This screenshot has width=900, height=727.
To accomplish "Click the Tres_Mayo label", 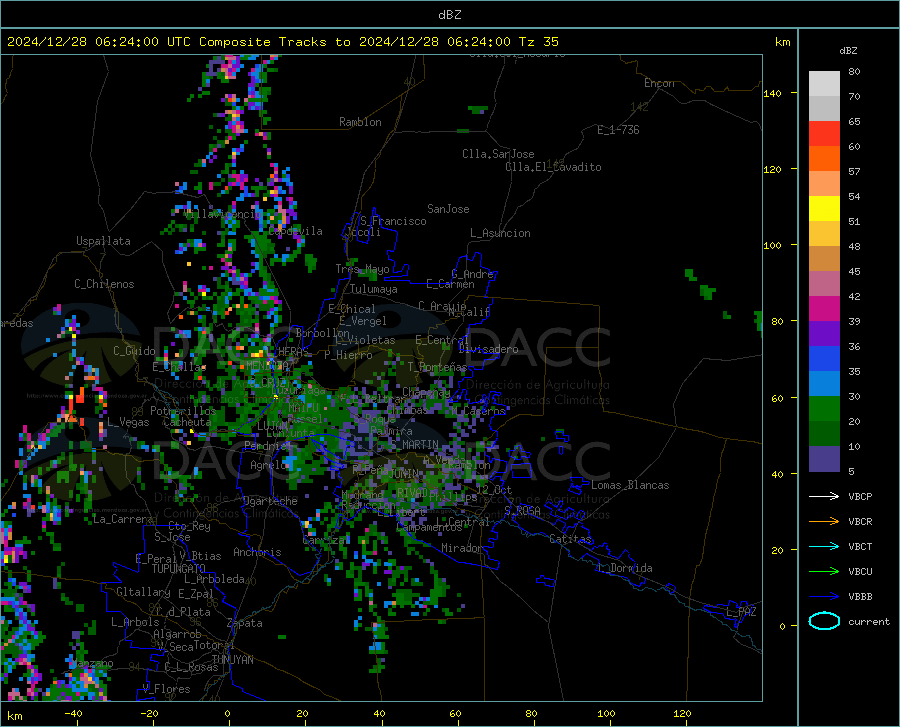I will [x=362, y=269].
